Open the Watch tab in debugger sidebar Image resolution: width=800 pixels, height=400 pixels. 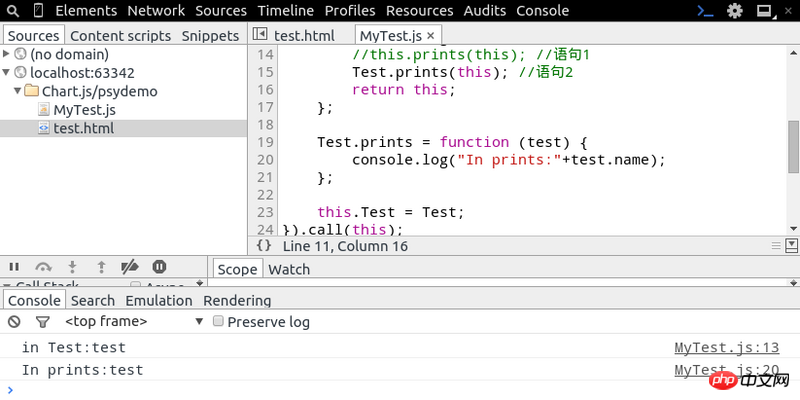point(289,268)
